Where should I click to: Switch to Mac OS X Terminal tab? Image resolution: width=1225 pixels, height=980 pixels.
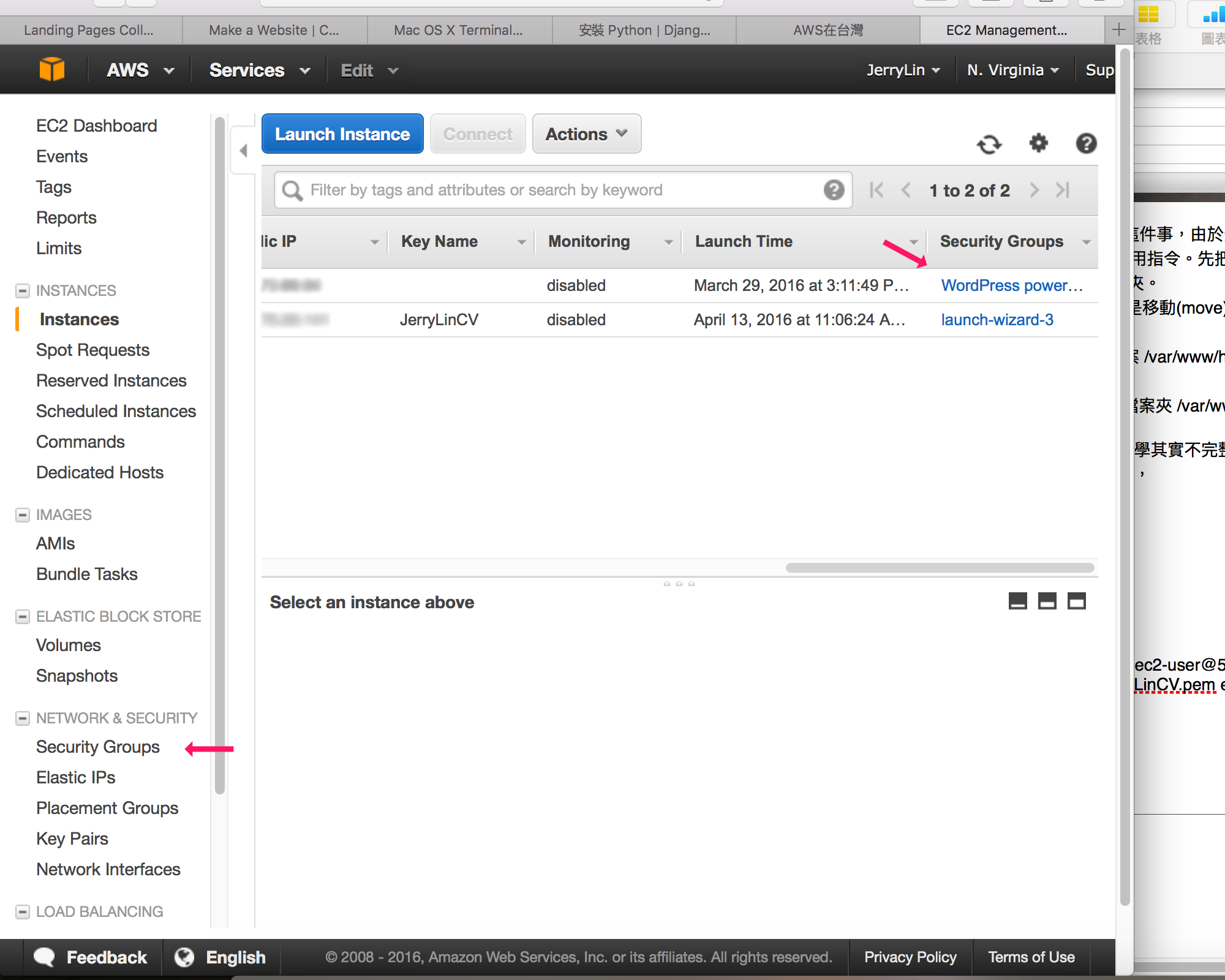pyautogui.click(x=458, y=30)
